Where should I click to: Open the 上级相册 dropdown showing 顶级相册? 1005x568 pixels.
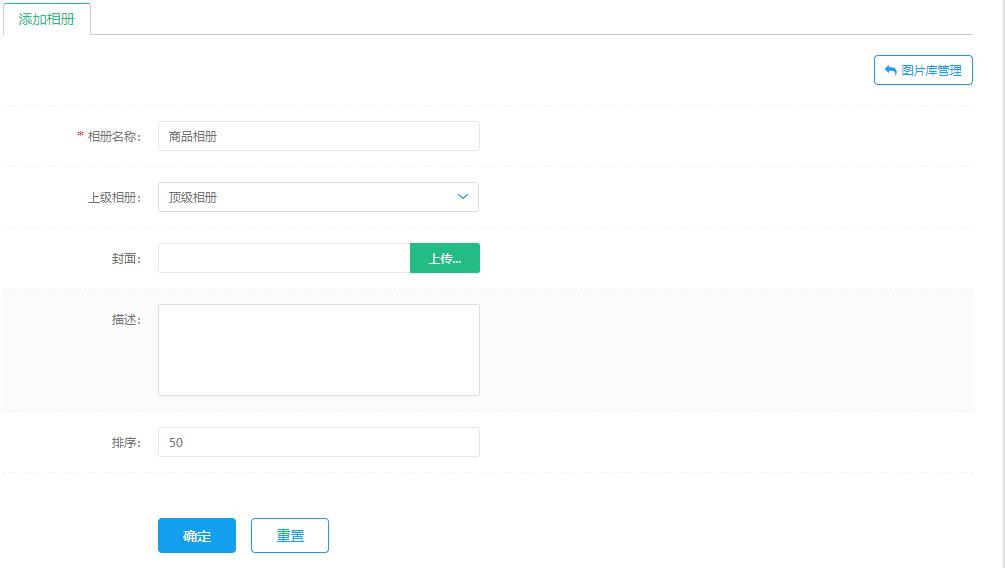tap(319, 197)
